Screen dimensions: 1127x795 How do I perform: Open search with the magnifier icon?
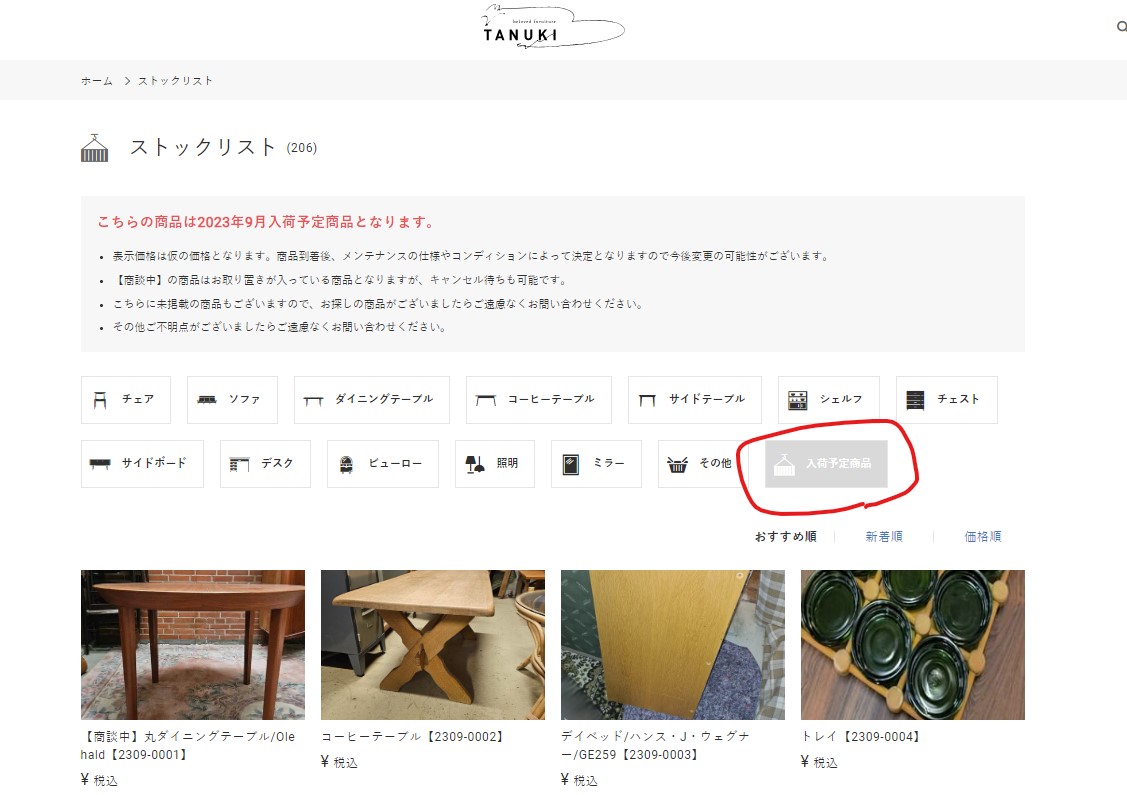pyautogui.click(x=1121, y=28)
